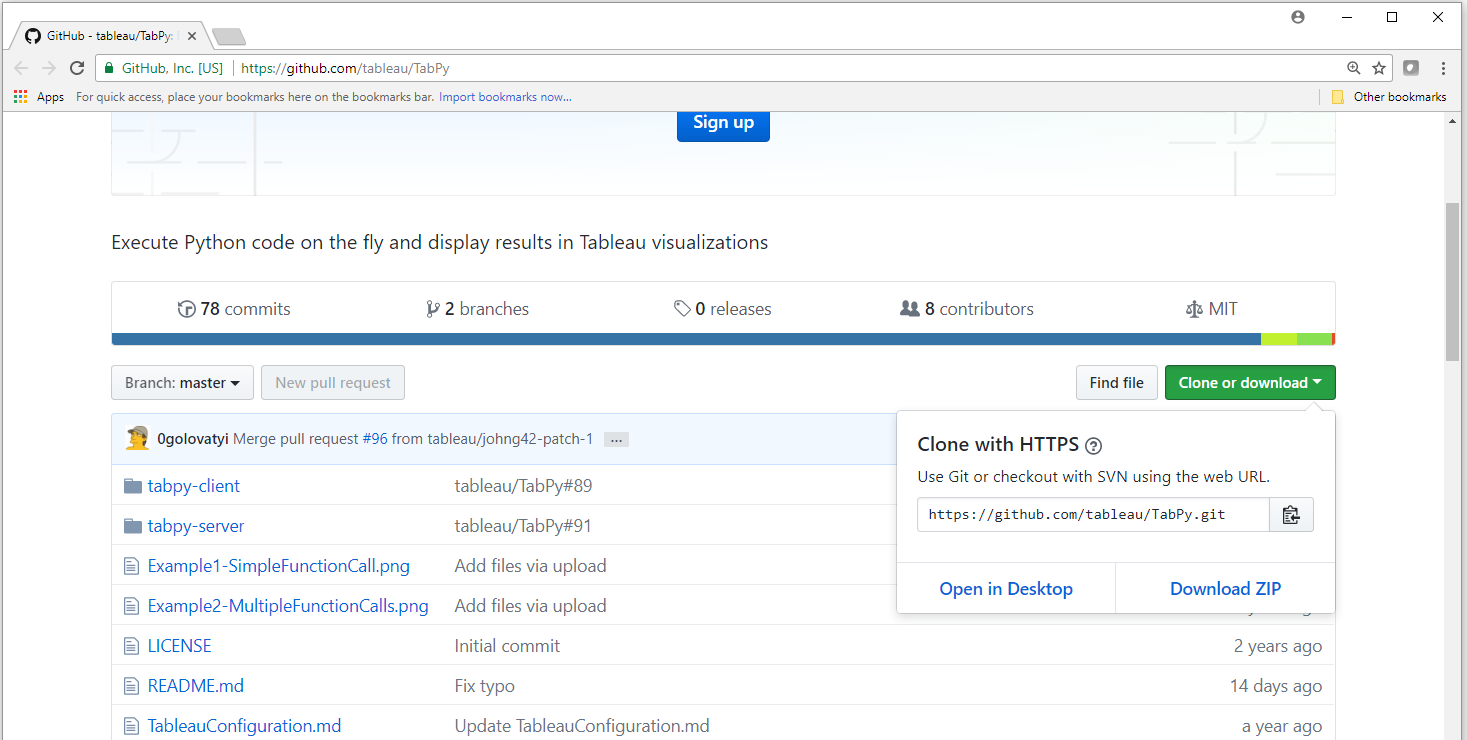Click the scrollbar up arrow

[1451, 121]
